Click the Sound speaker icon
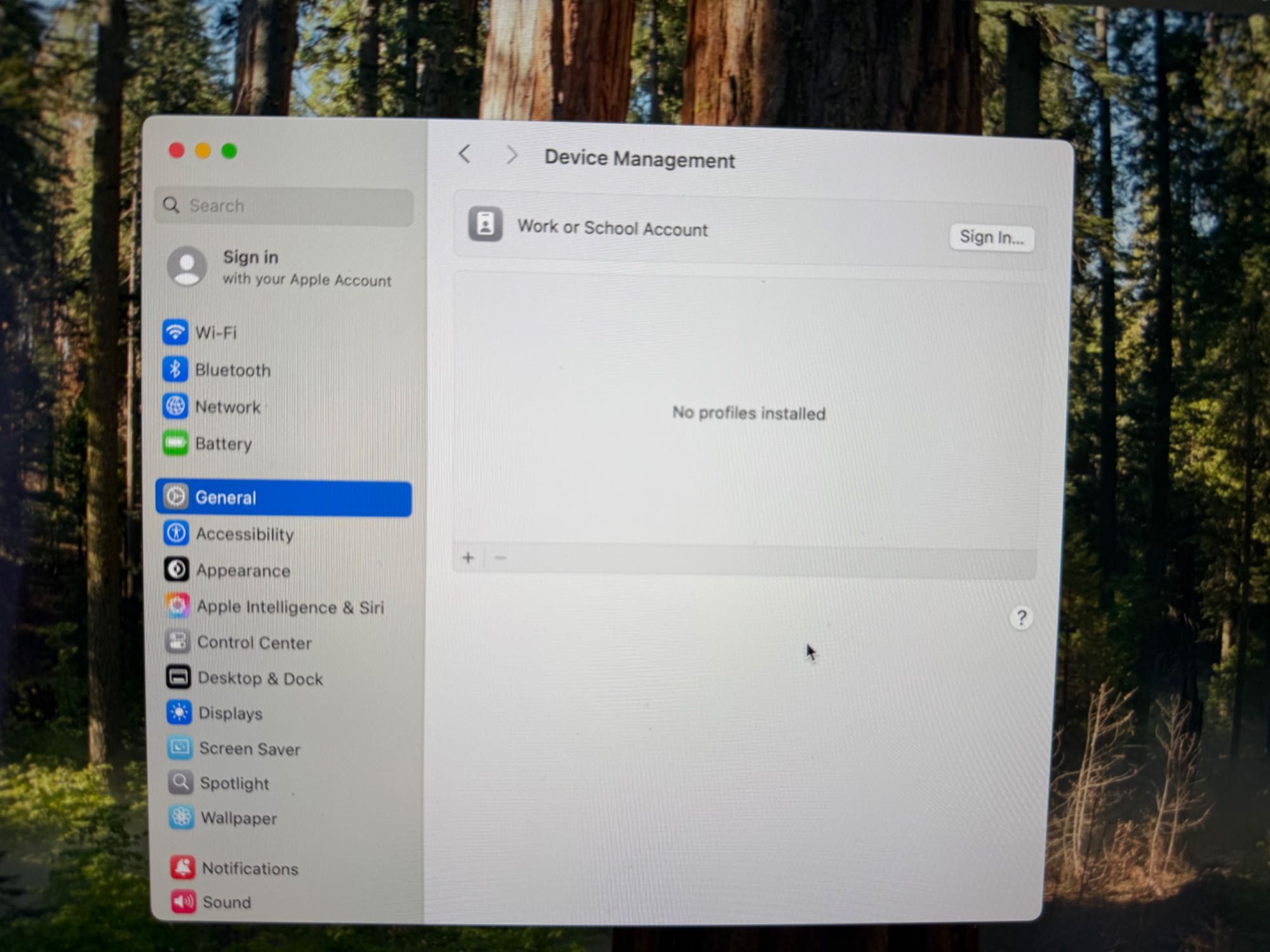The height and width of the screenshot is (952, 1270). click(x=183, y=901)
